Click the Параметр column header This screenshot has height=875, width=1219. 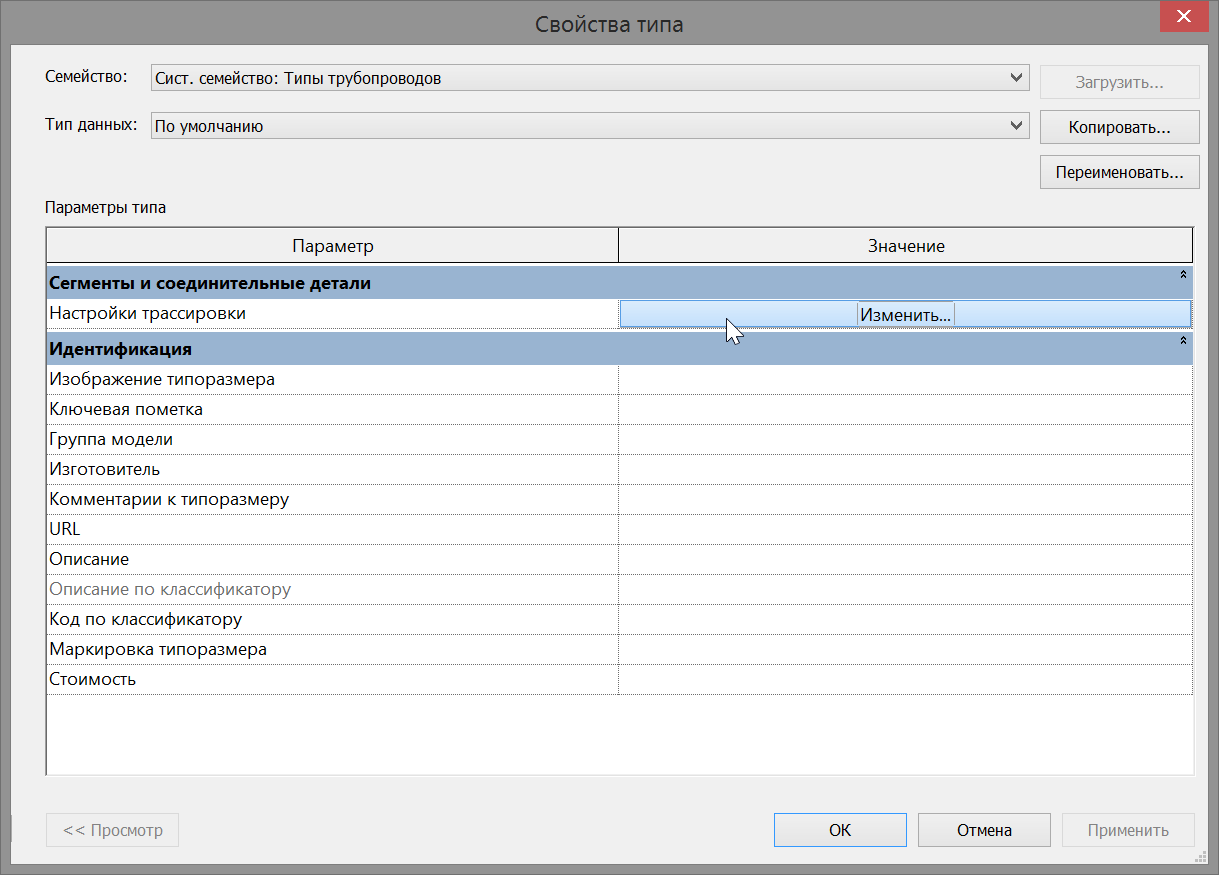click(332, 245)
